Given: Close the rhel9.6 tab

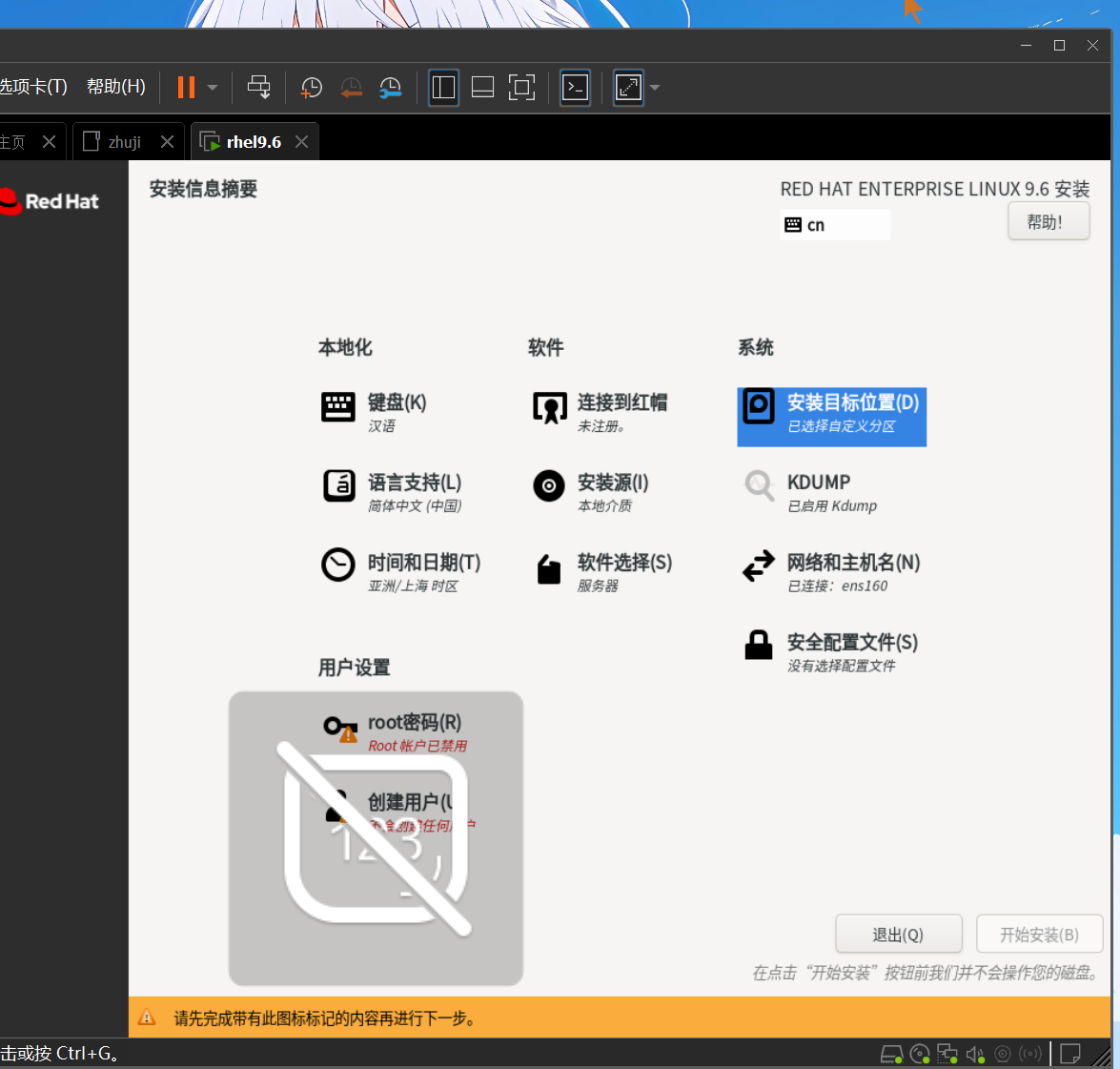Looking at the screenshot, I should [301, 142].
